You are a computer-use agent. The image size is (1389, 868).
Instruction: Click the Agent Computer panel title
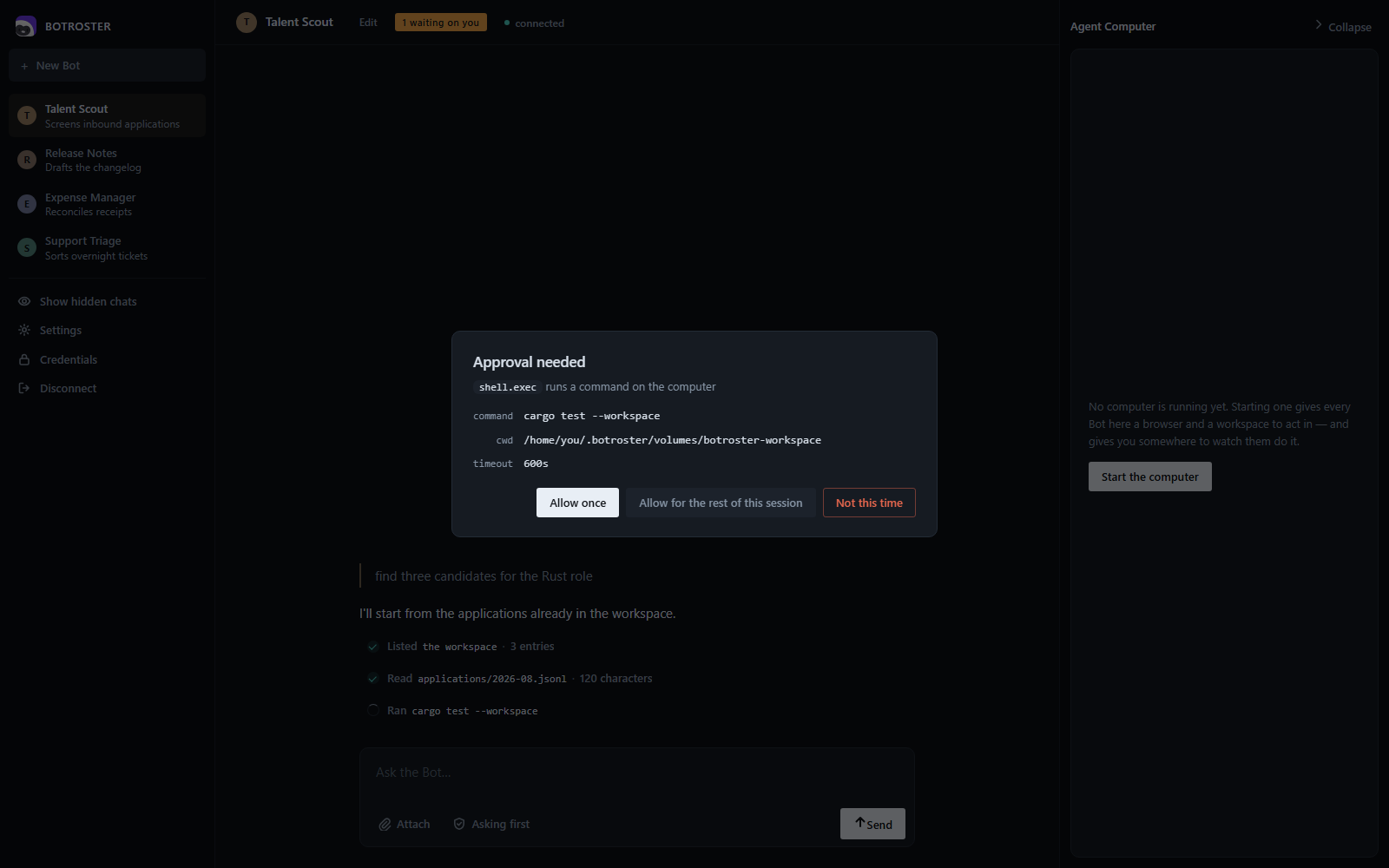pos(1113,26)
